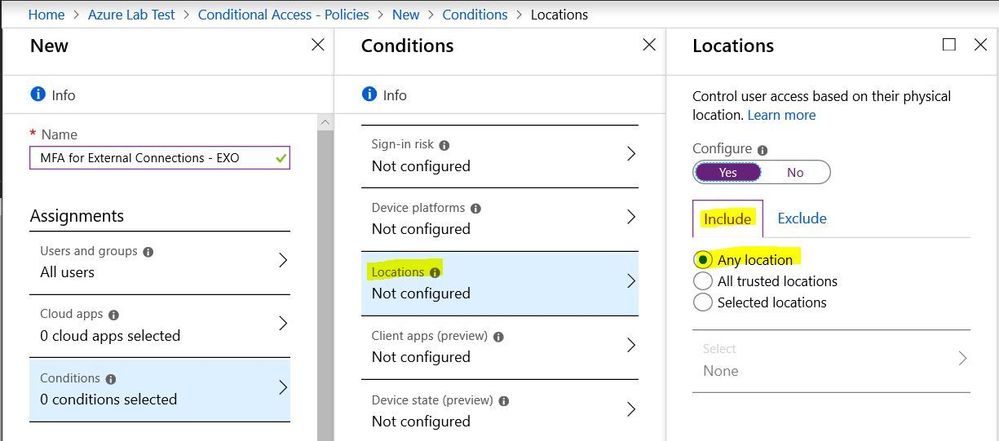Click the policy Name input field
Screen dimensions: 999x441
point(159,157)
